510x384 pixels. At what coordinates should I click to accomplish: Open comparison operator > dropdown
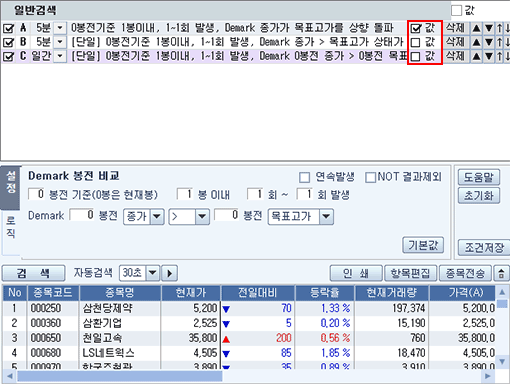202,217
